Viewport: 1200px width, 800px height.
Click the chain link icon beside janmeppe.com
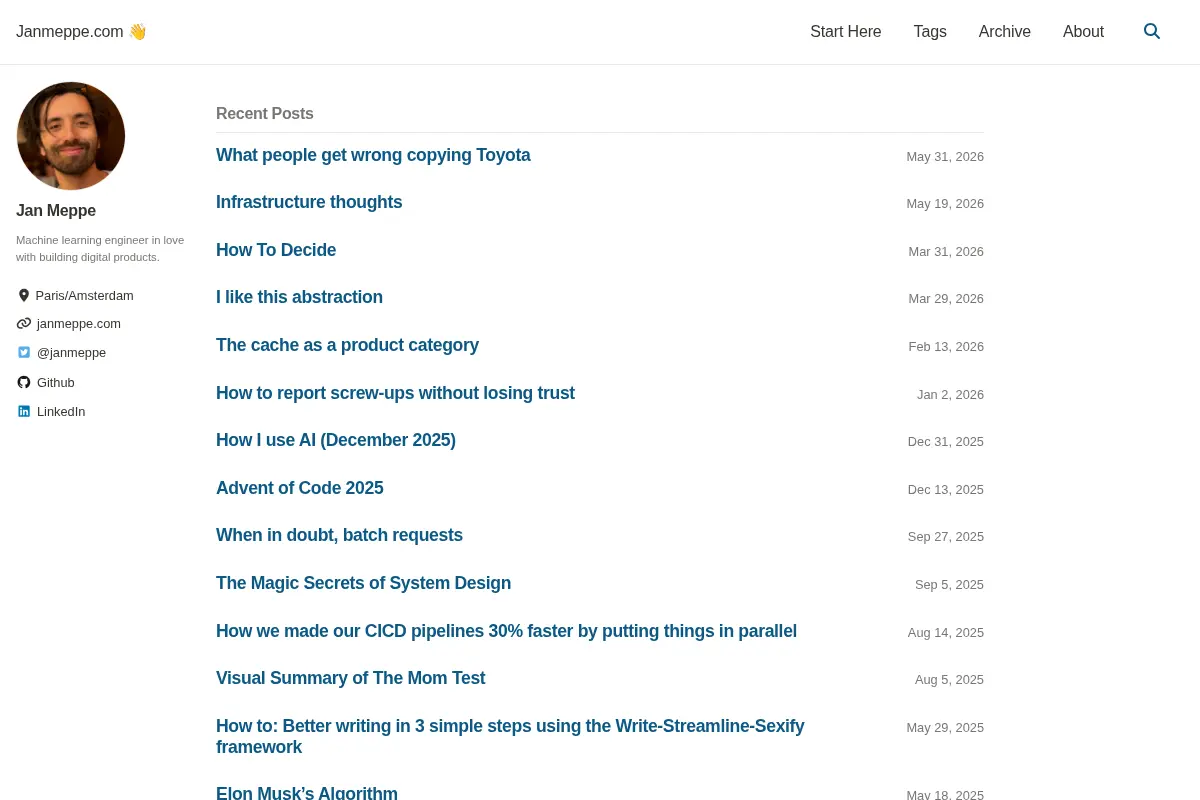(x=24, y=323)
